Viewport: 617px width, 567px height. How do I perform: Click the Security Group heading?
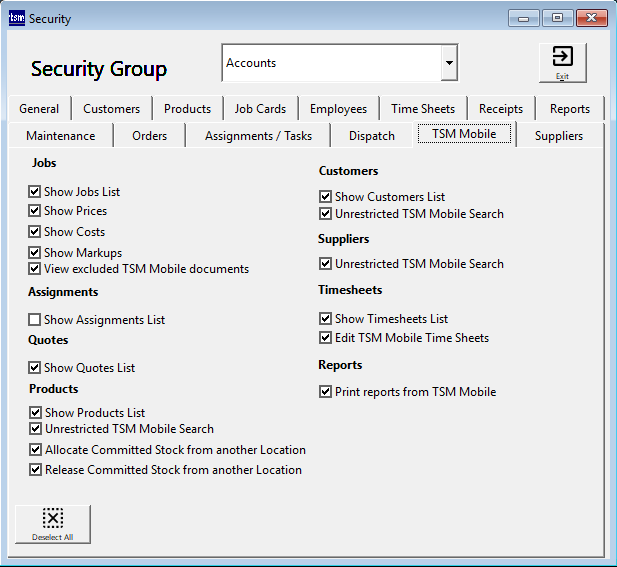point(99,69)
